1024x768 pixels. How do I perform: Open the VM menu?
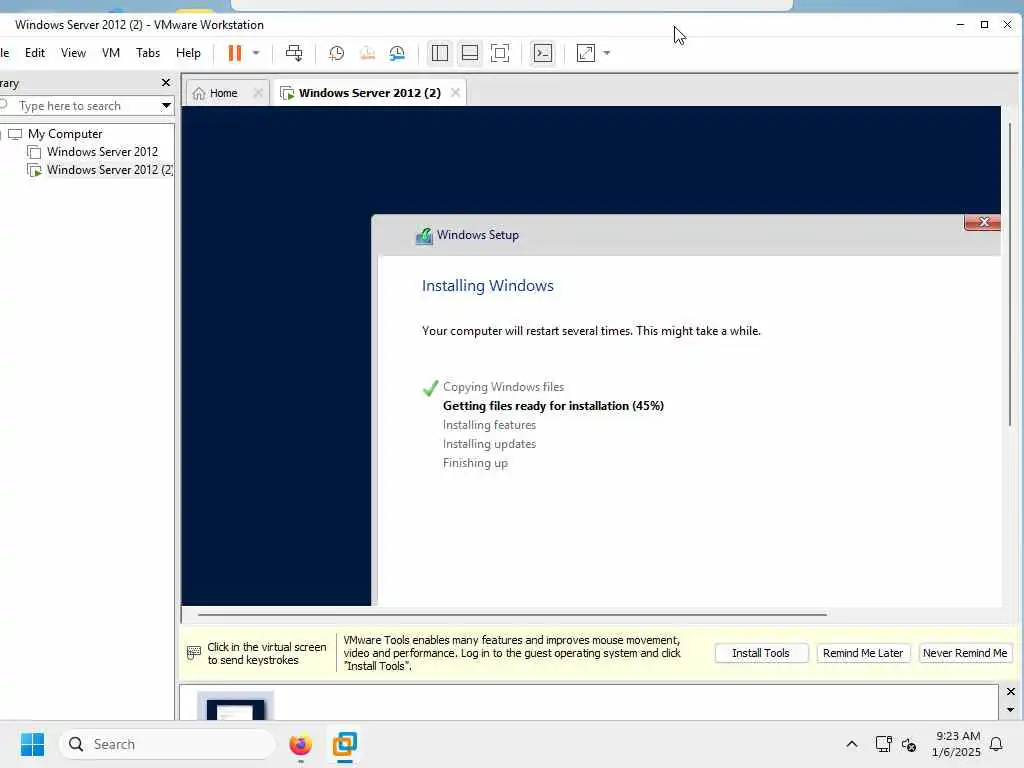coord(111,53)
